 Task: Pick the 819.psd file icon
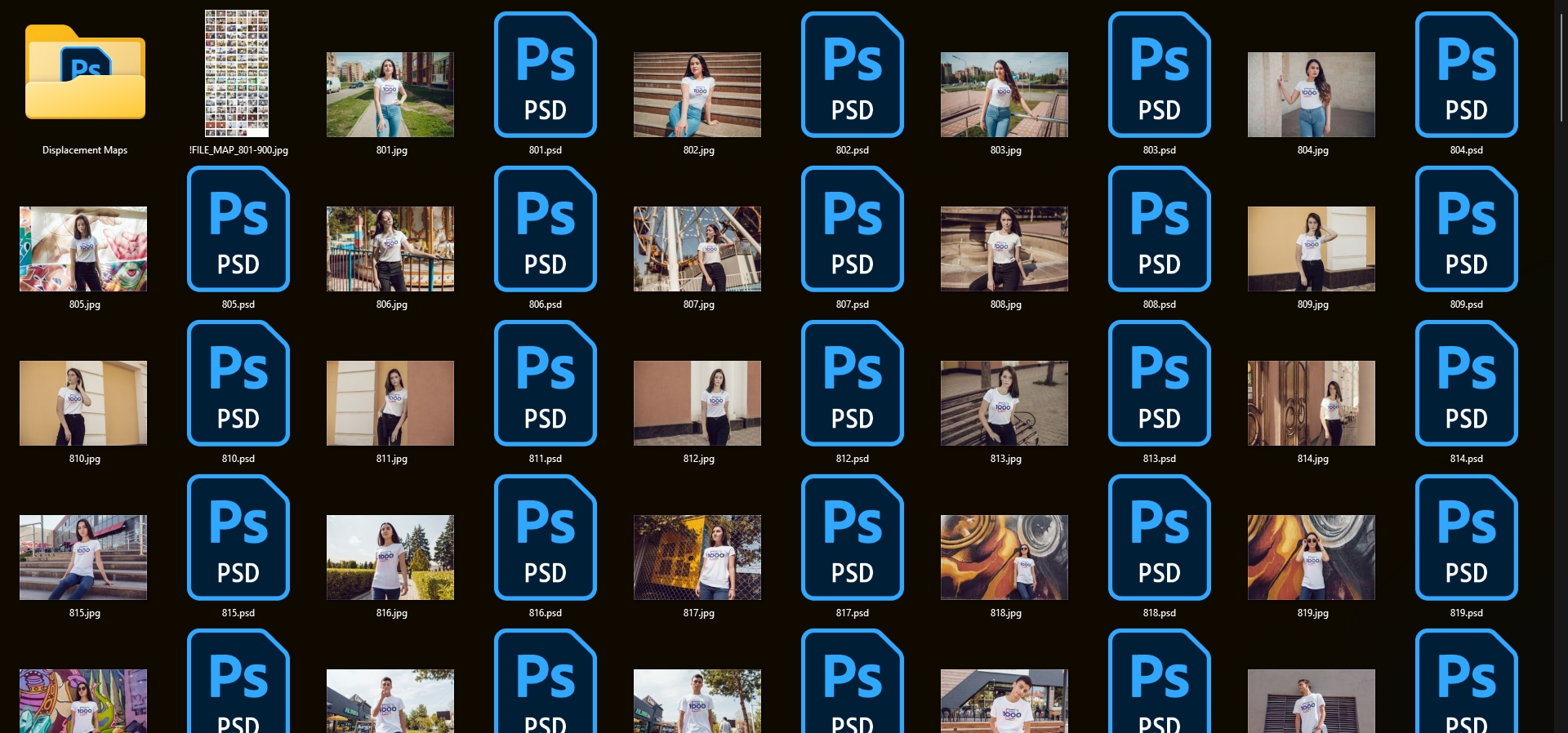(1467, 537)
